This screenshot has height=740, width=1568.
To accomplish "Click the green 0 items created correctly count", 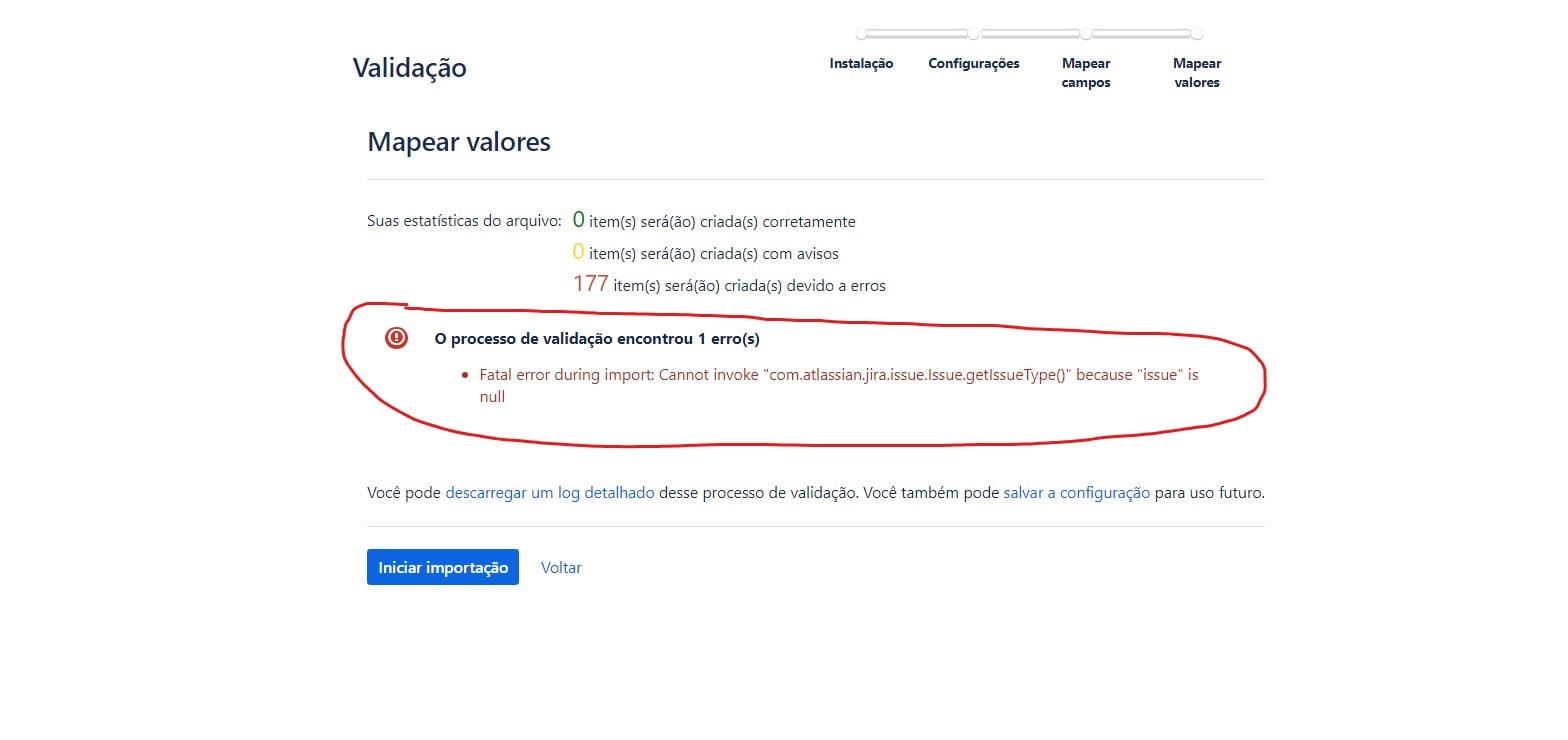I will (579, 220).
